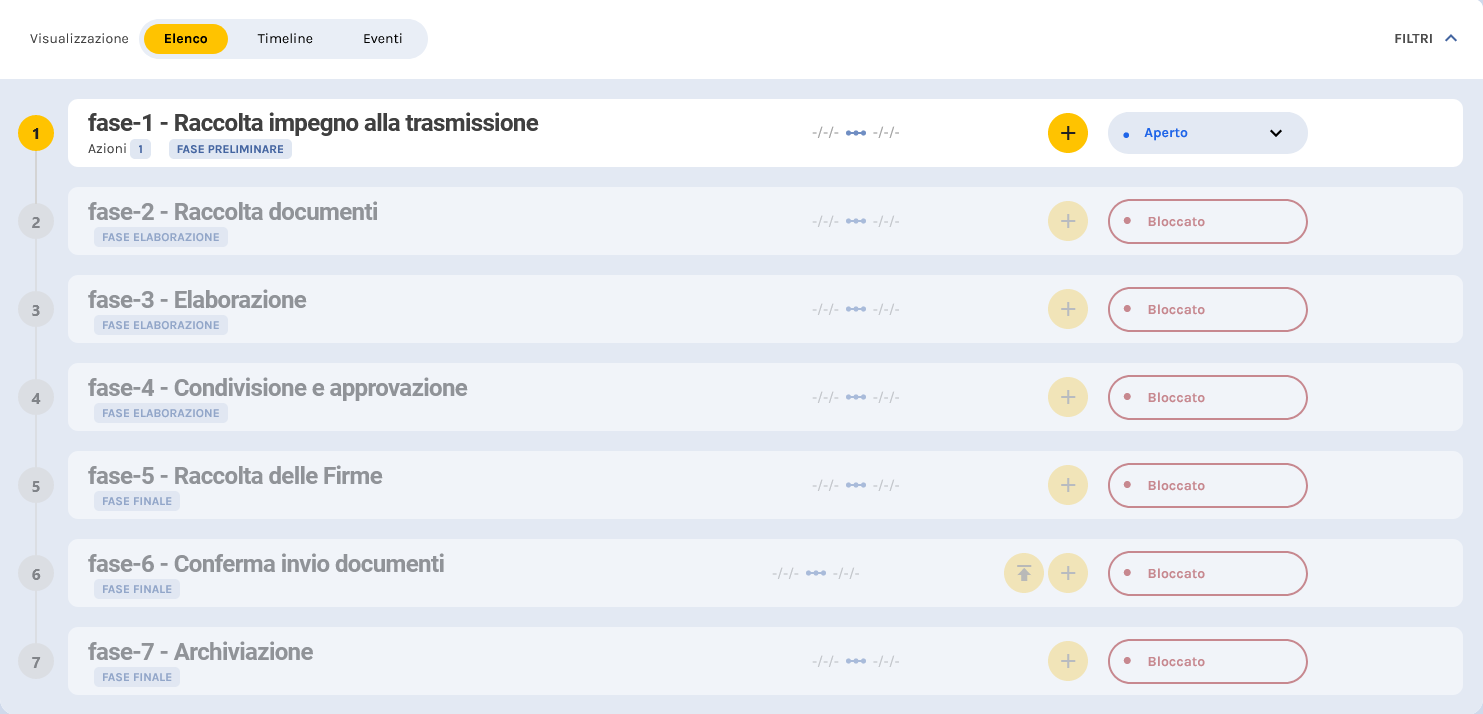1483x714 pixels.
Task: Click the plus icon on fase-7 Archiviazione
Action: [1067, 661]
